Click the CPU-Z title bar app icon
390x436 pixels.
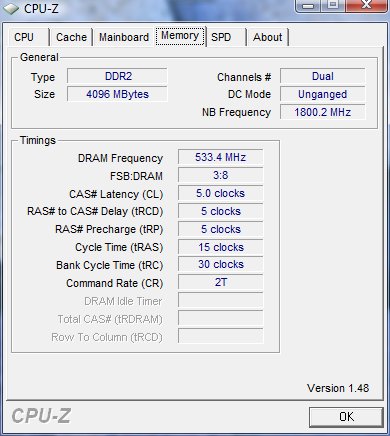click(x=11, y=8)
